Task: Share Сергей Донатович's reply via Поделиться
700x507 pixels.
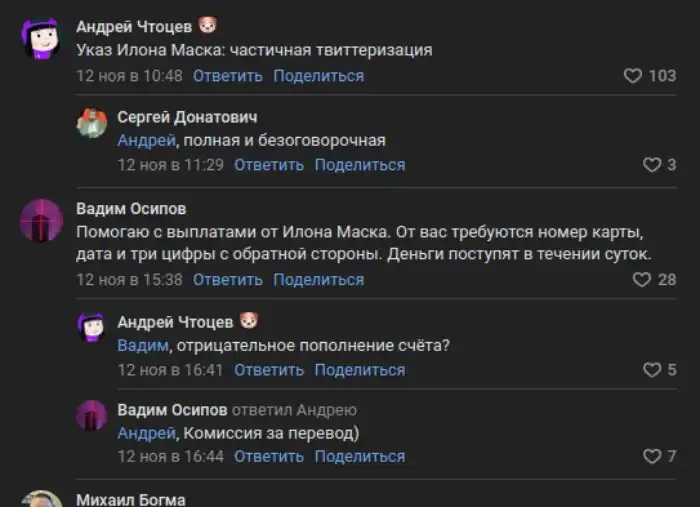Action: [360, 165]
